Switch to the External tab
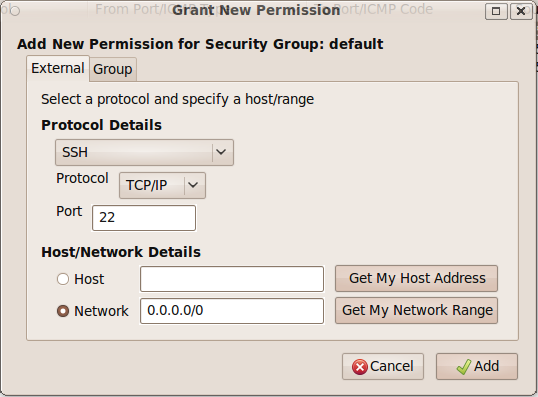This screenshot has height=397, width=538. 58,68
